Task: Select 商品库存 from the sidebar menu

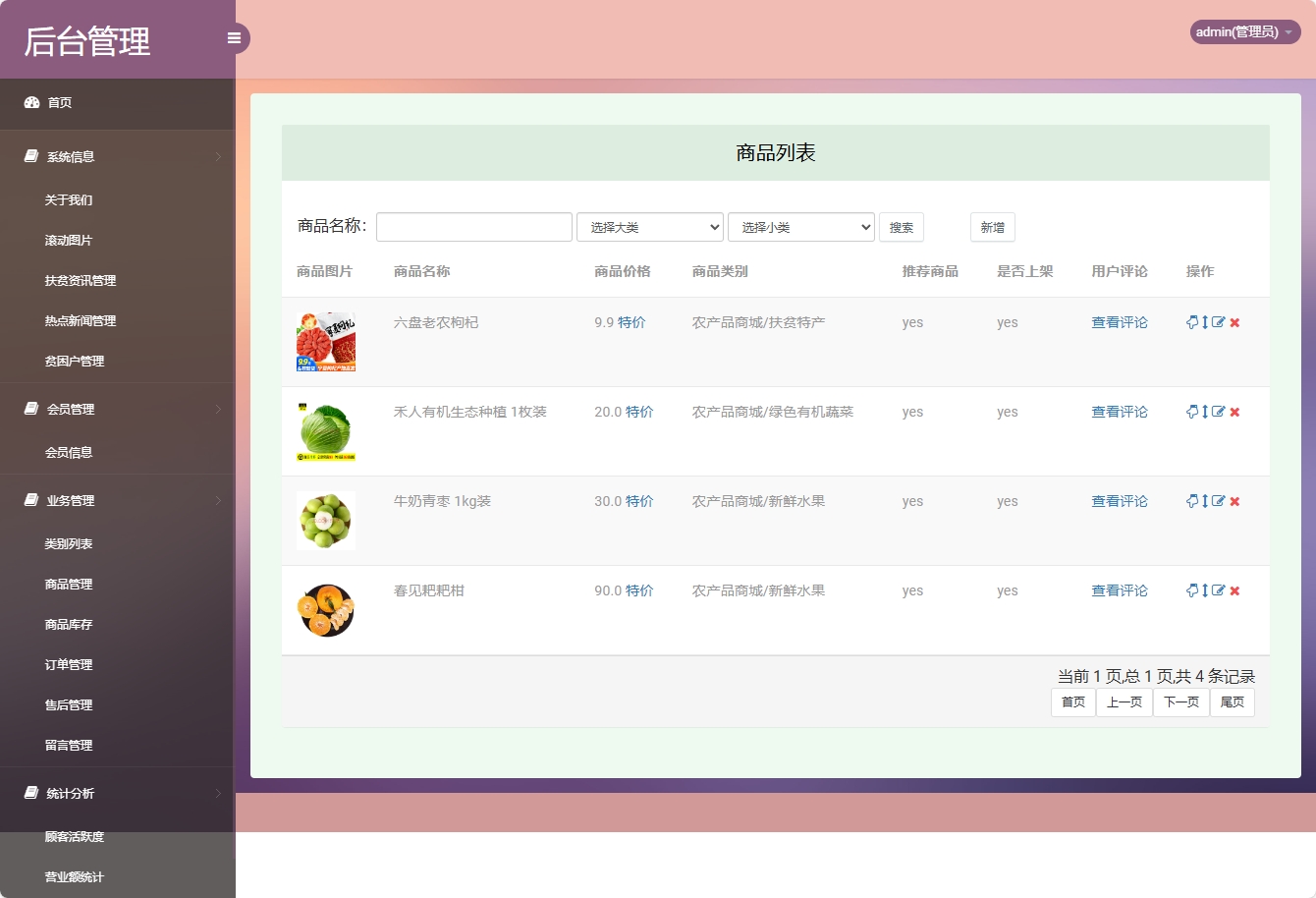Action: [x=69, y=624]
